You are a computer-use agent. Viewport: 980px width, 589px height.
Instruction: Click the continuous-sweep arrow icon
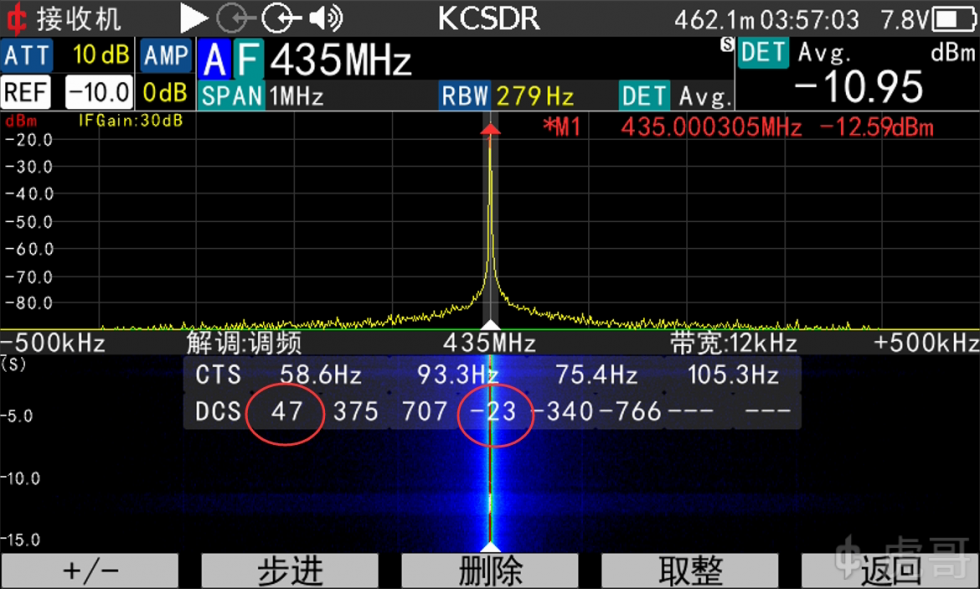(192, 17)
